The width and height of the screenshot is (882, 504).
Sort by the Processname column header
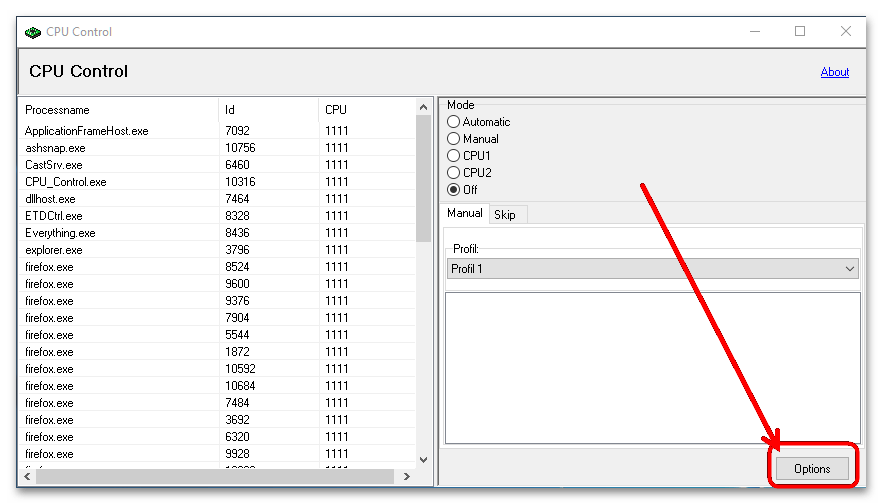coord(118,109)
